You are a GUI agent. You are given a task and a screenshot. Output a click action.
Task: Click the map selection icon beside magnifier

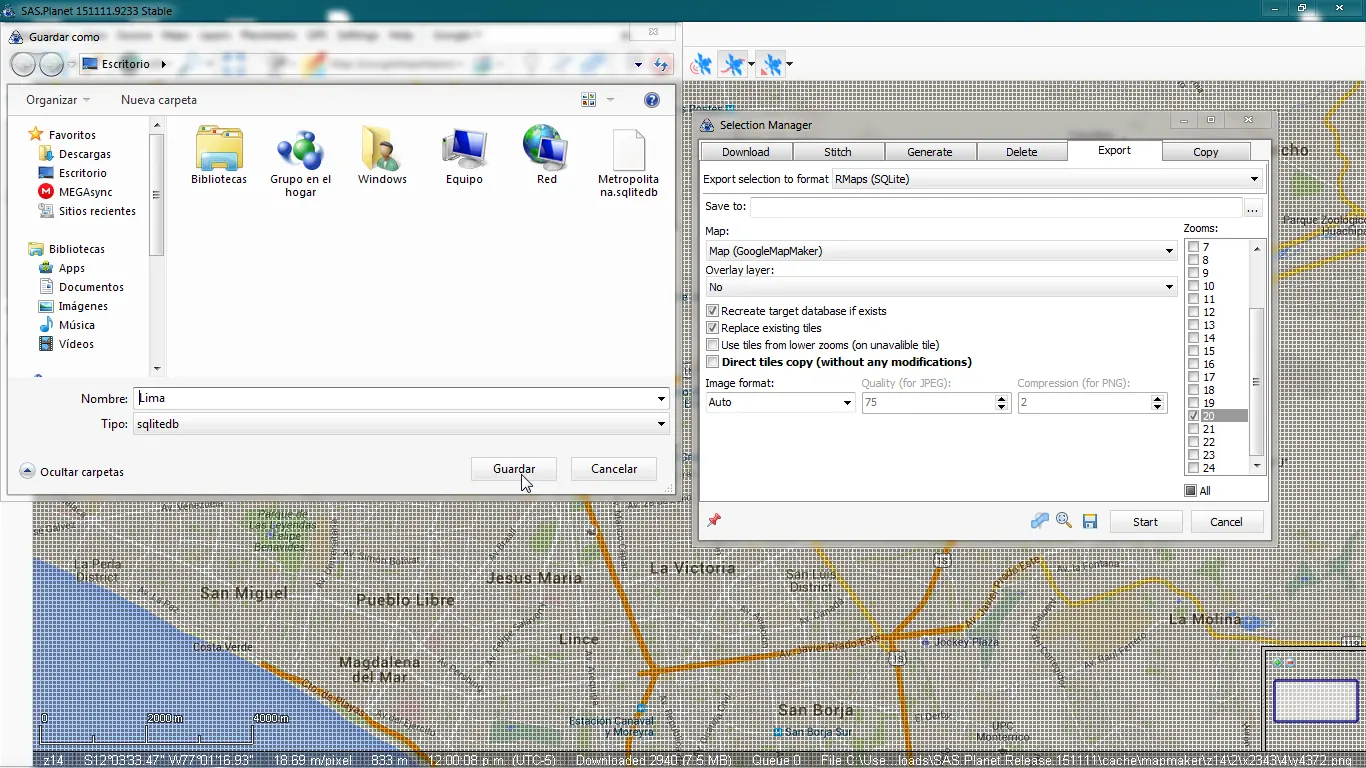(1040, 521)
